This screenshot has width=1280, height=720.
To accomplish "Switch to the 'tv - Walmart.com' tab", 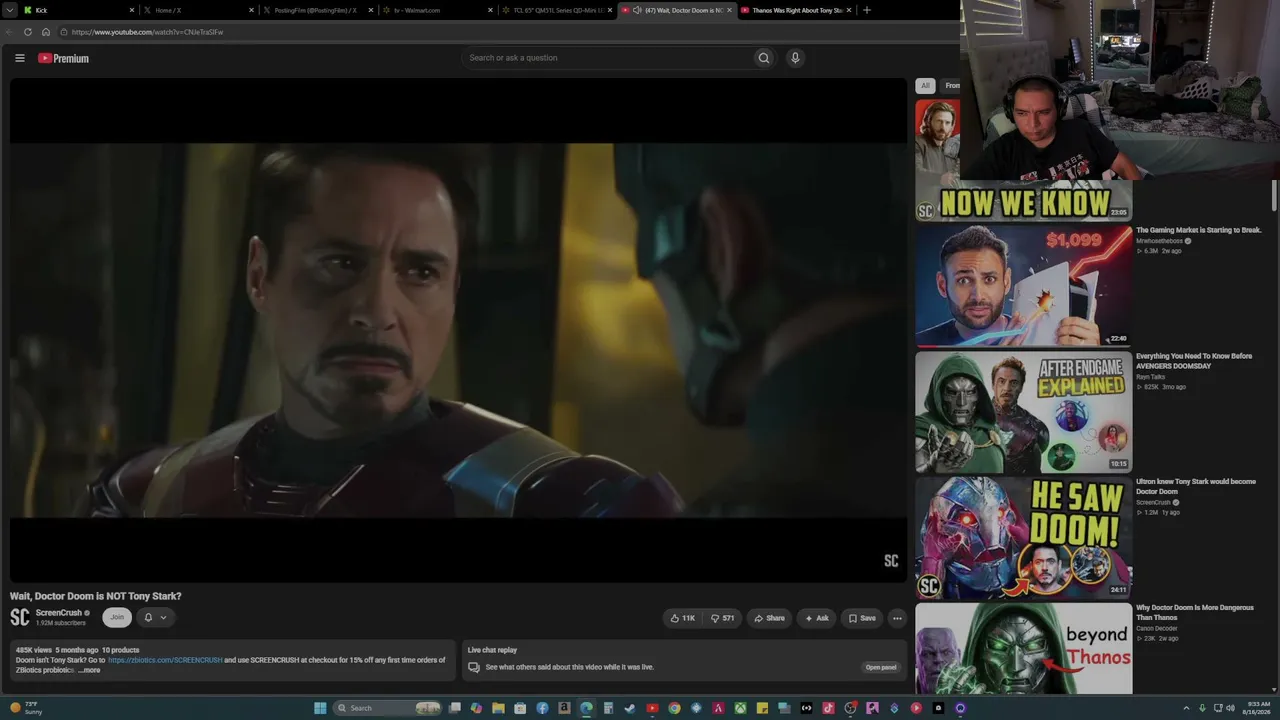I will [x=436, y=10].
